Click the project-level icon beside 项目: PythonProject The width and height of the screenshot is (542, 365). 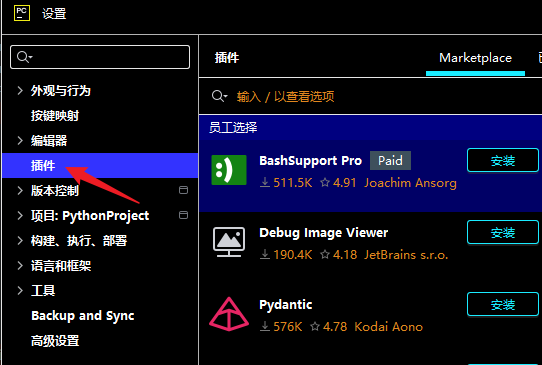pyautogui.click(x=183, y=215)
